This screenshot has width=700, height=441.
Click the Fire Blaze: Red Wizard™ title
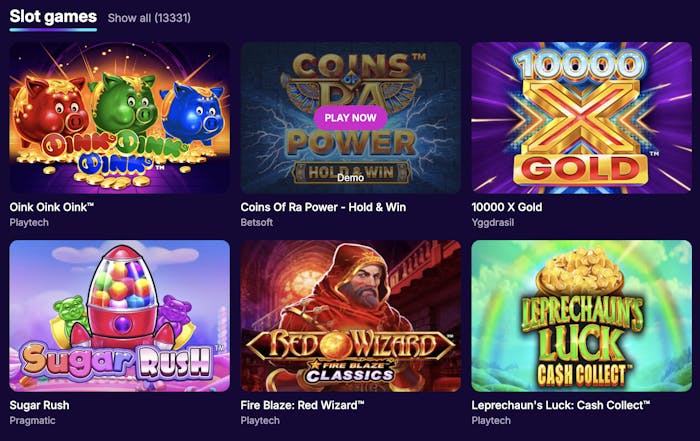click(302, 405)
